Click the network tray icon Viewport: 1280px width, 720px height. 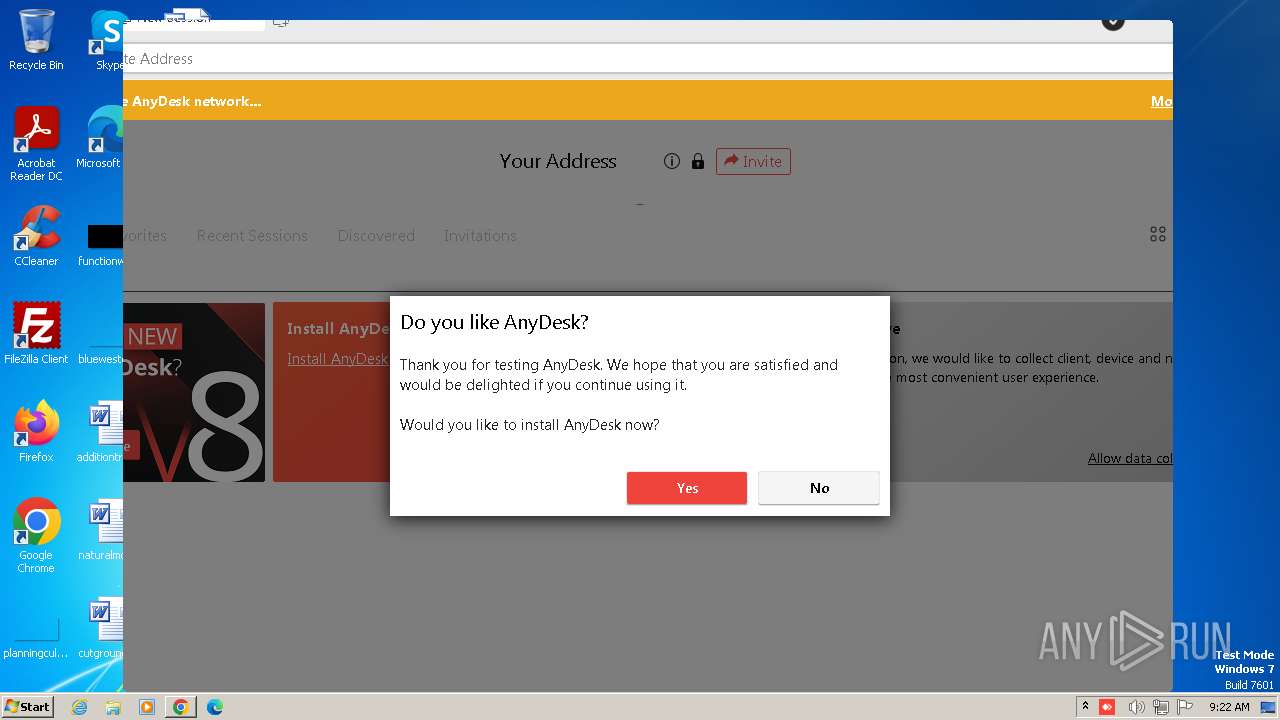1160,707
